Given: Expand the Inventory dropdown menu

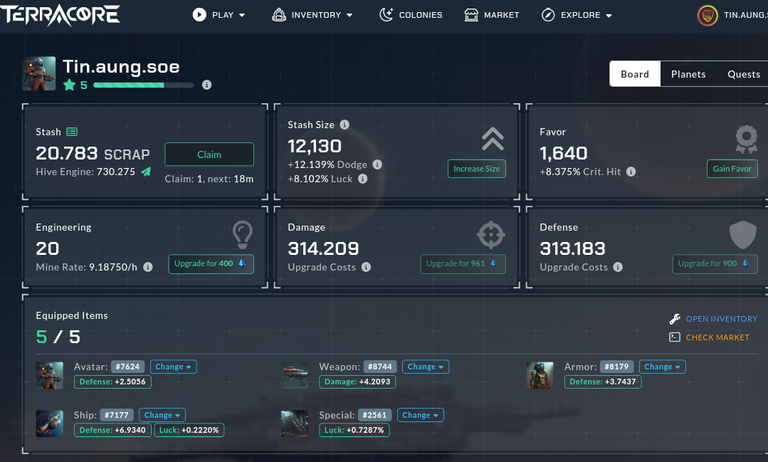Looking at the screenshot, I should [312, 15].
